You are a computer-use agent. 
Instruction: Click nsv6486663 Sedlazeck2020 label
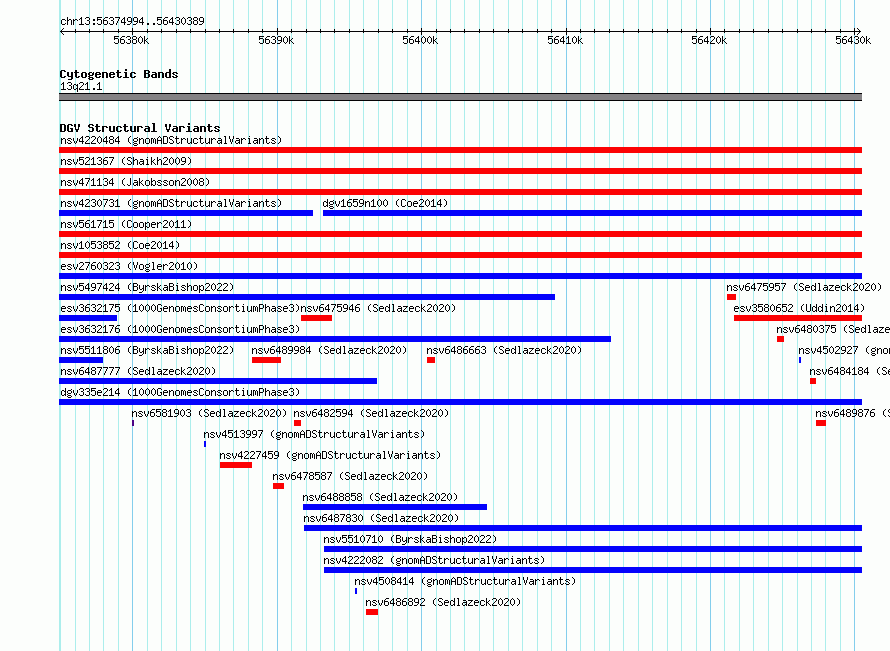[504, 350]
